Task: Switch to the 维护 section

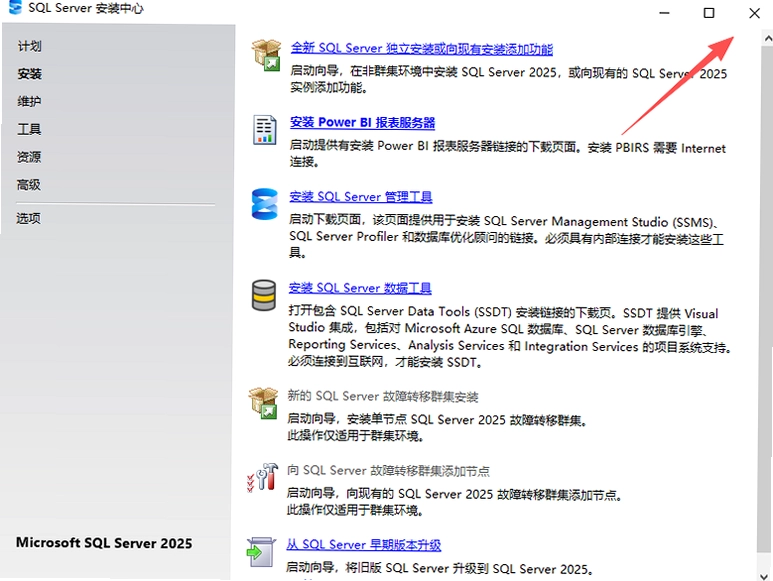Action: click(x=29, y=102)
